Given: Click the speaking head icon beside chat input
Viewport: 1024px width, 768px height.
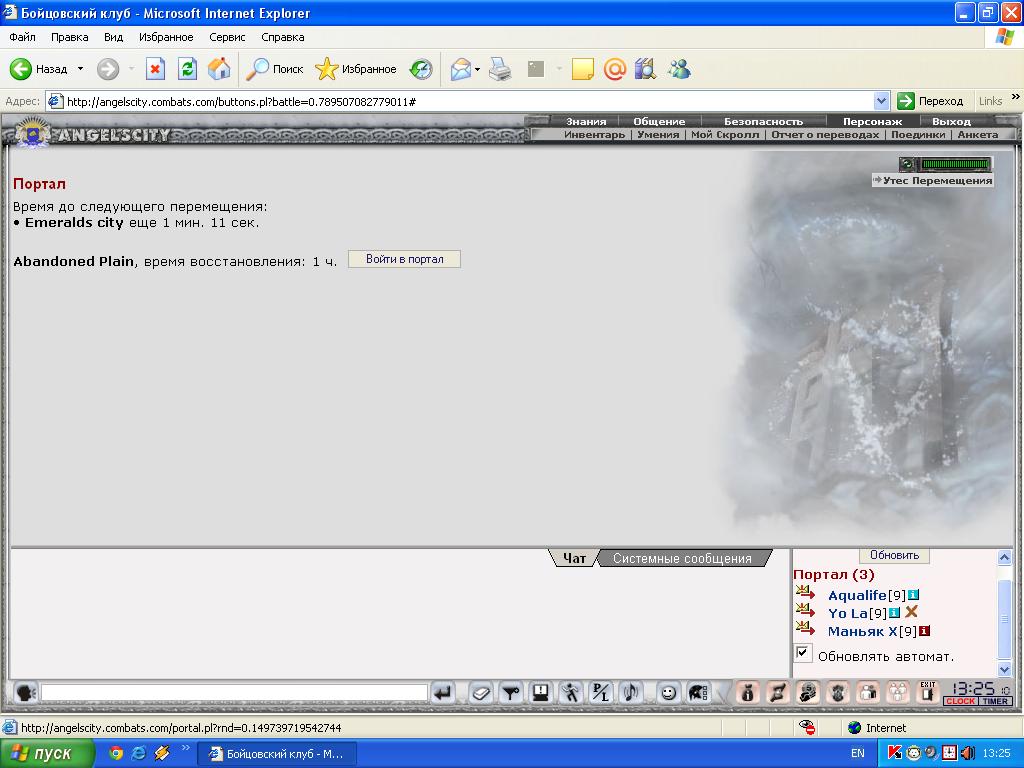Looking at the screenshot, I should point(25,693).
